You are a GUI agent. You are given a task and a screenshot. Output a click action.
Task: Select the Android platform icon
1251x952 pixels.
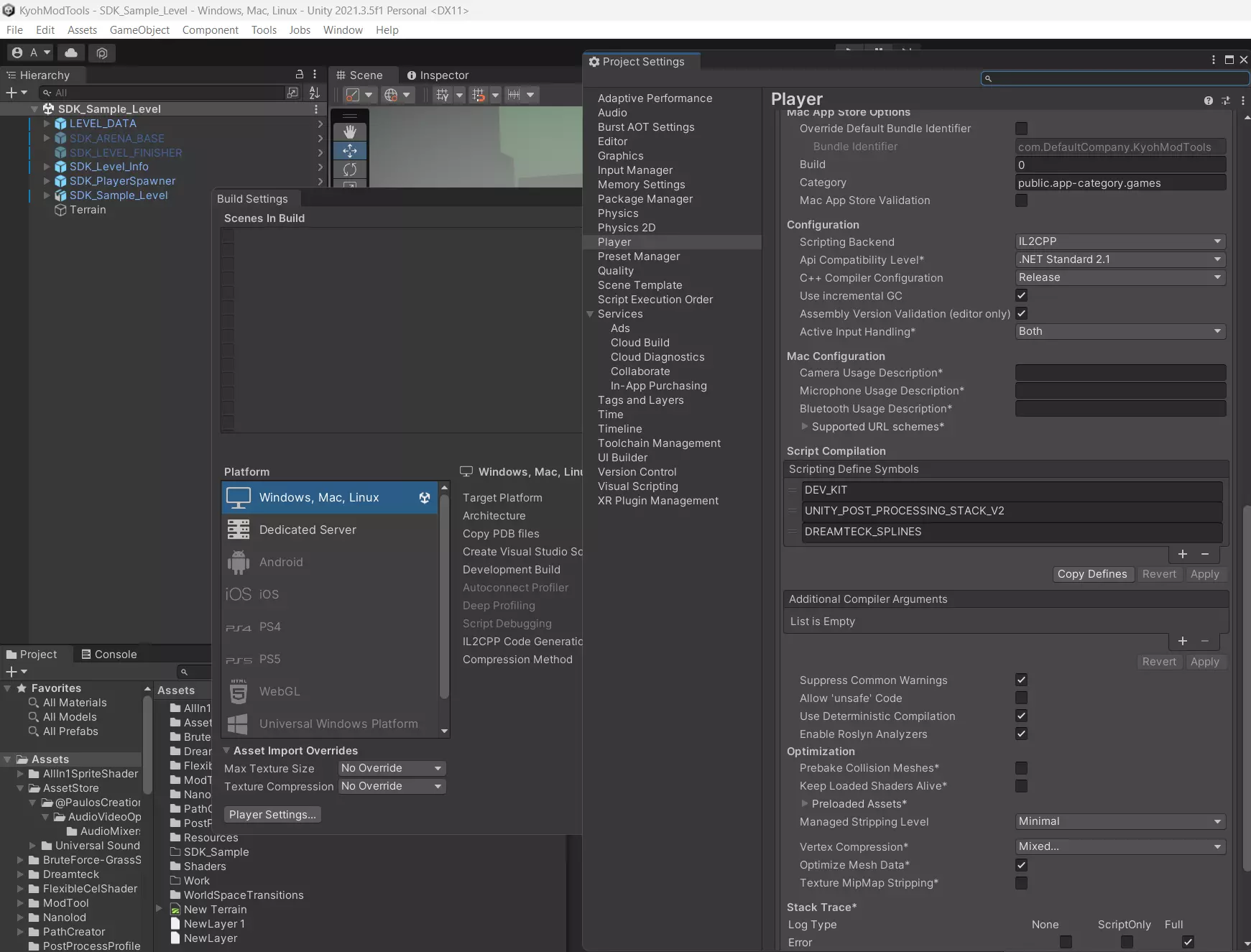pos(239,562)
